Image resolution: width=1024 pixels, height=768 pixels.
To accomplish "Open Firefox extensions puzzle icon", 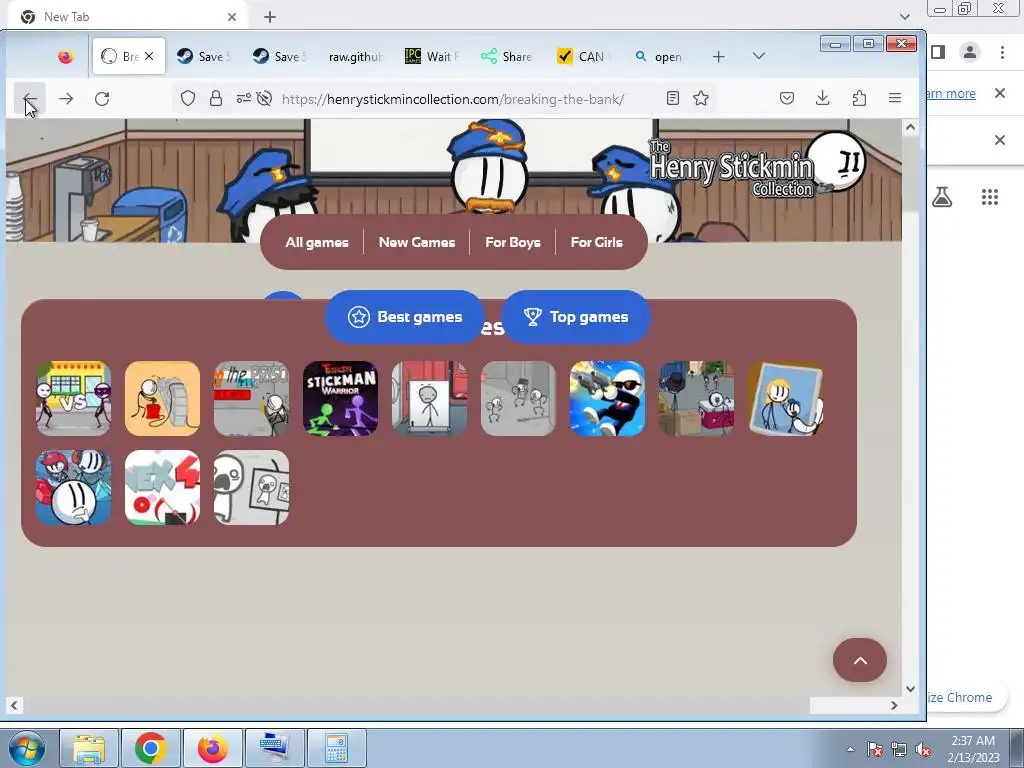I will coord(859,98).
